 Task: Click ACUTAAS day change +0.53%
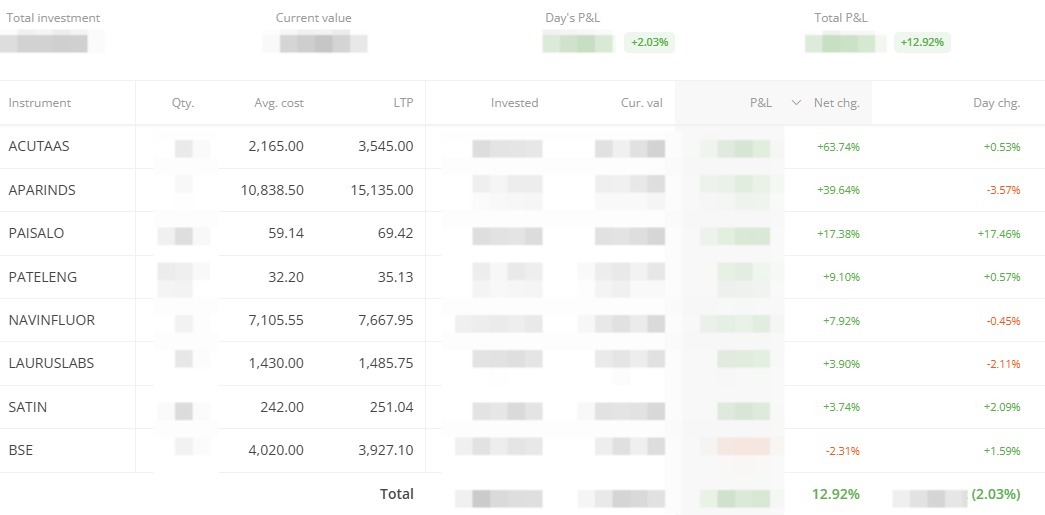tap(1002, 147)
